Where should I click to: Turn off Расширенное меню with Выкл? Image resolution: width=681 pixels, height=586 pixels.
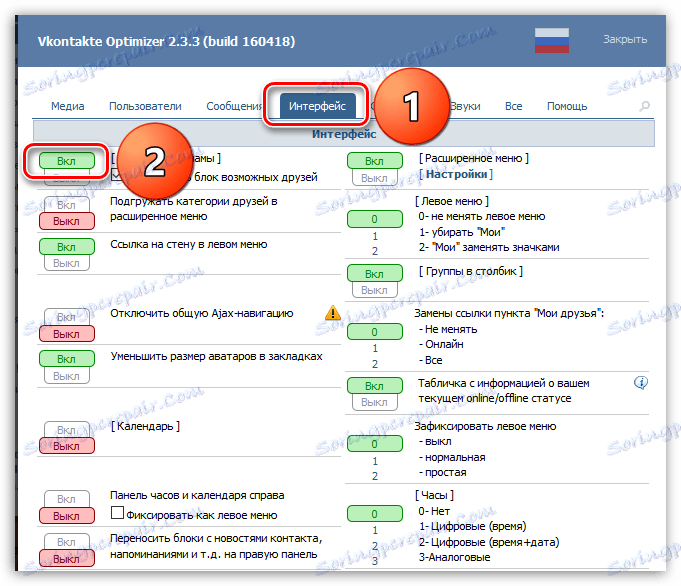(x=374, y=178)
